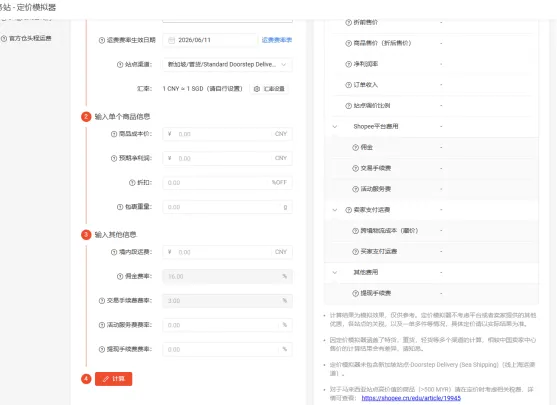Click help icon beside 卖家支付运费 row
The height and width of the screenshot is (405, 557).
tap(348, 210)
